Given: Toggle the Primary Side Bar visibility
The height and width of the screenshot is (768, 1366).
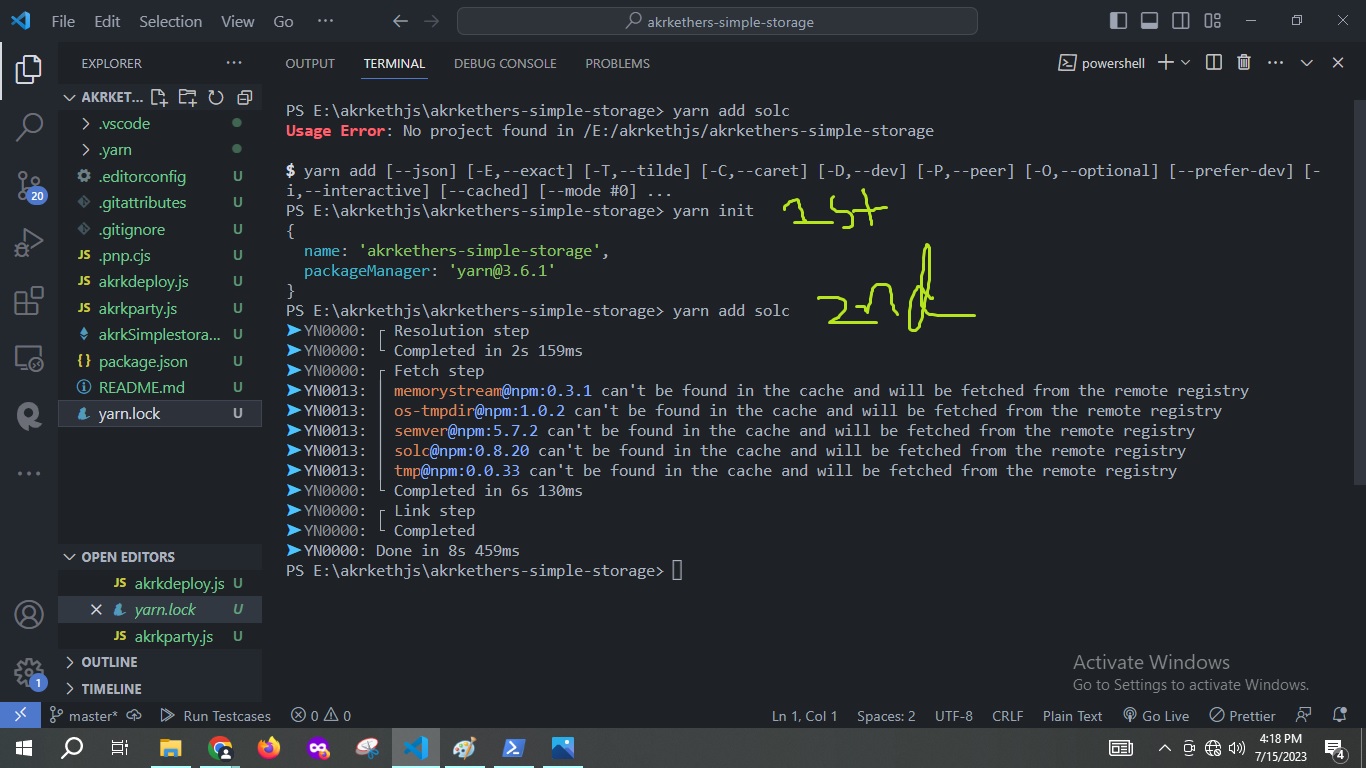Looking at the screenshot, I should pos(1118,19).
